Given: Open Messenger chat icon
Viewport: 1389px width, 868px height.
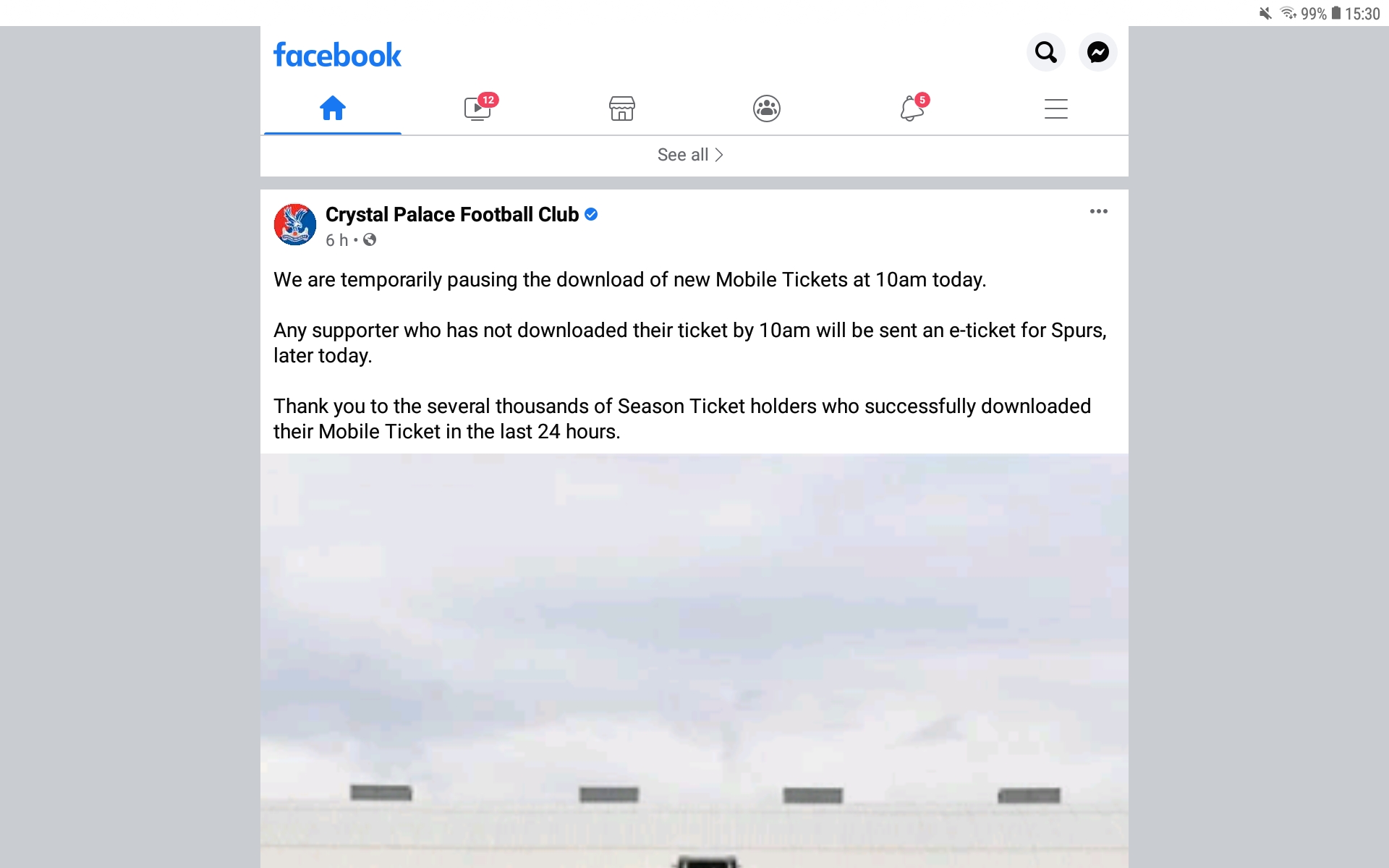Looking at the screenshot, I should 1097,52.
